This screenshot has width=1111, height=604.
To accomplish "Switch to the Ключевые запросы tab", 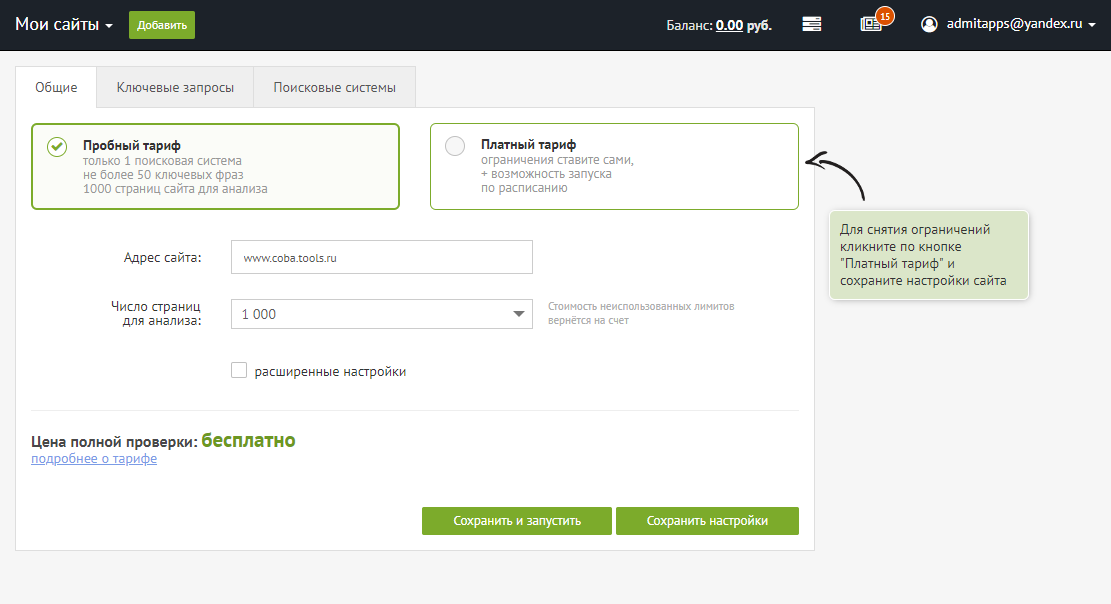I will tap(175, 87).
